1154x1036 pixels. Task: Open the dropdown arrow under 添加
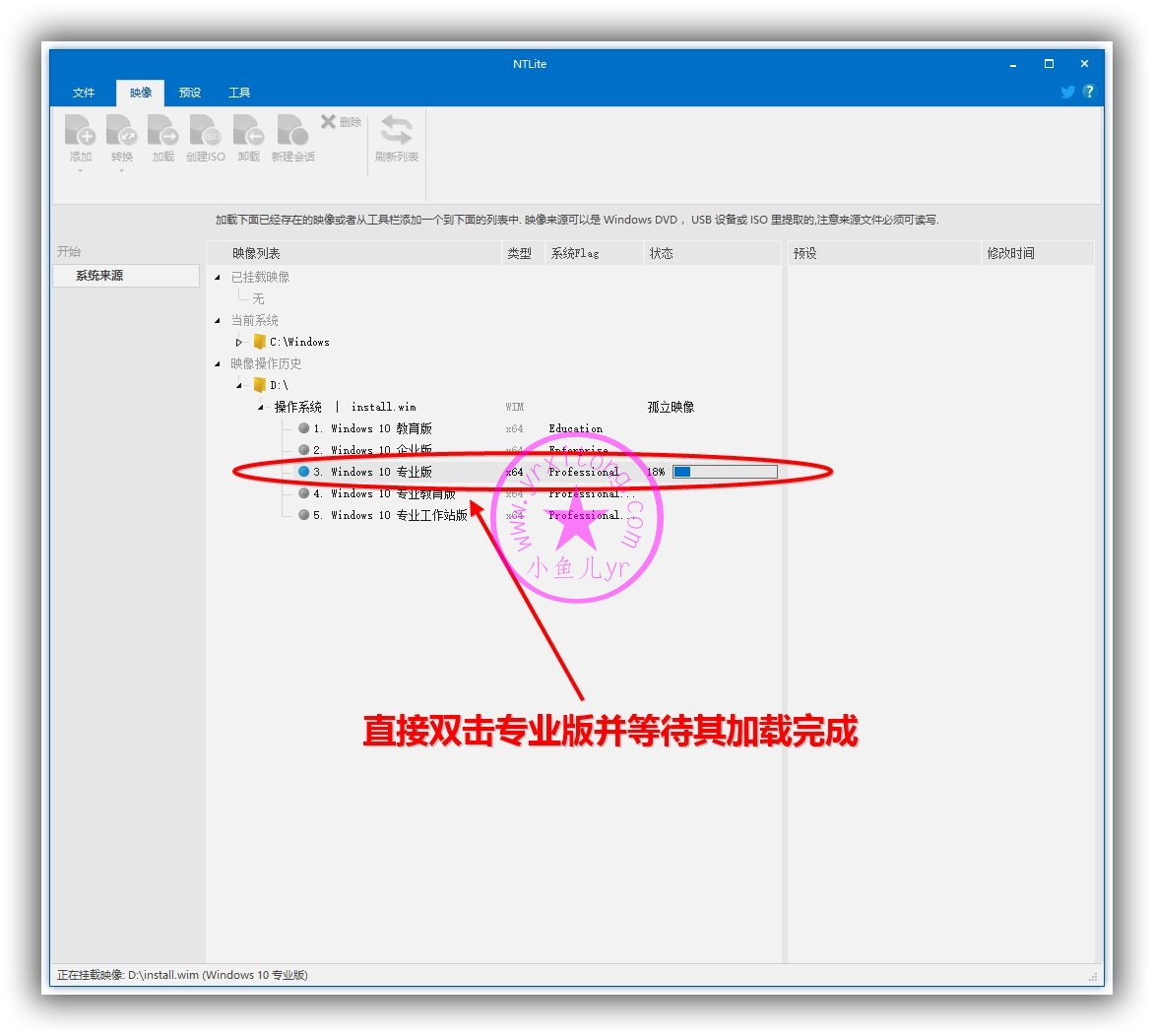coord(80,170)
